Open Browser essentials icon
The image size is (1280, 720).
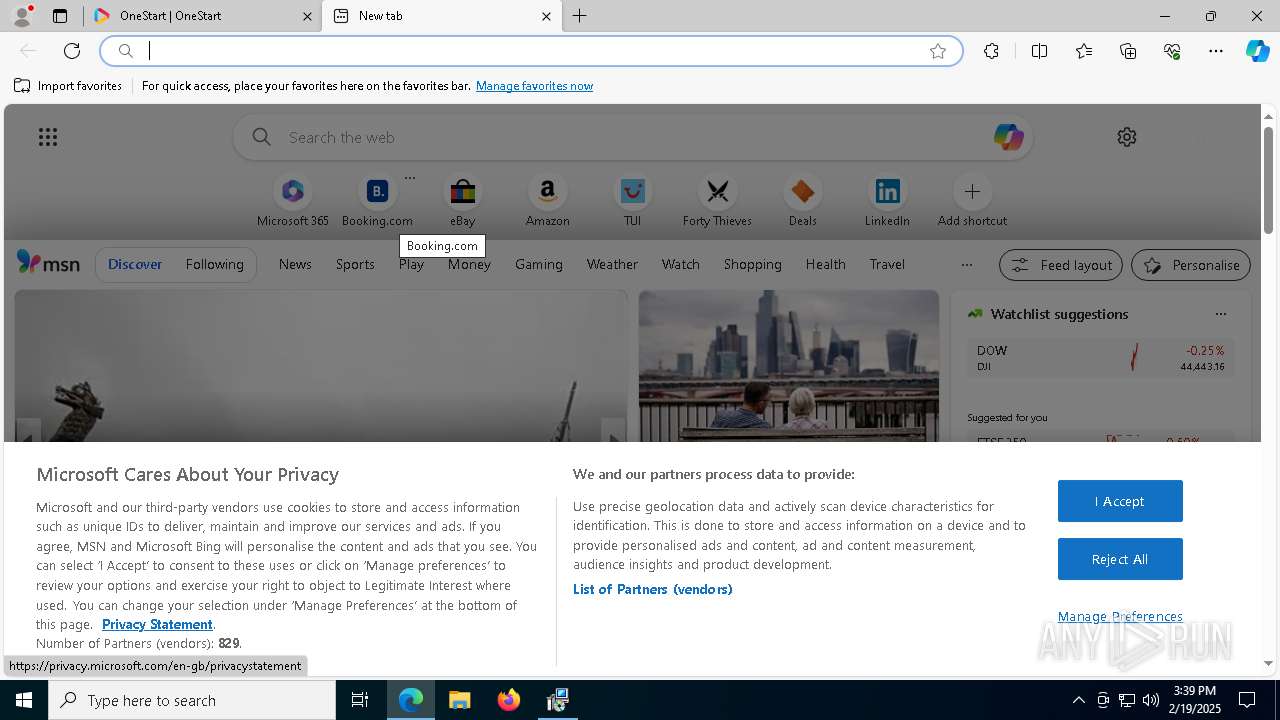click(x=1172, y=51)
